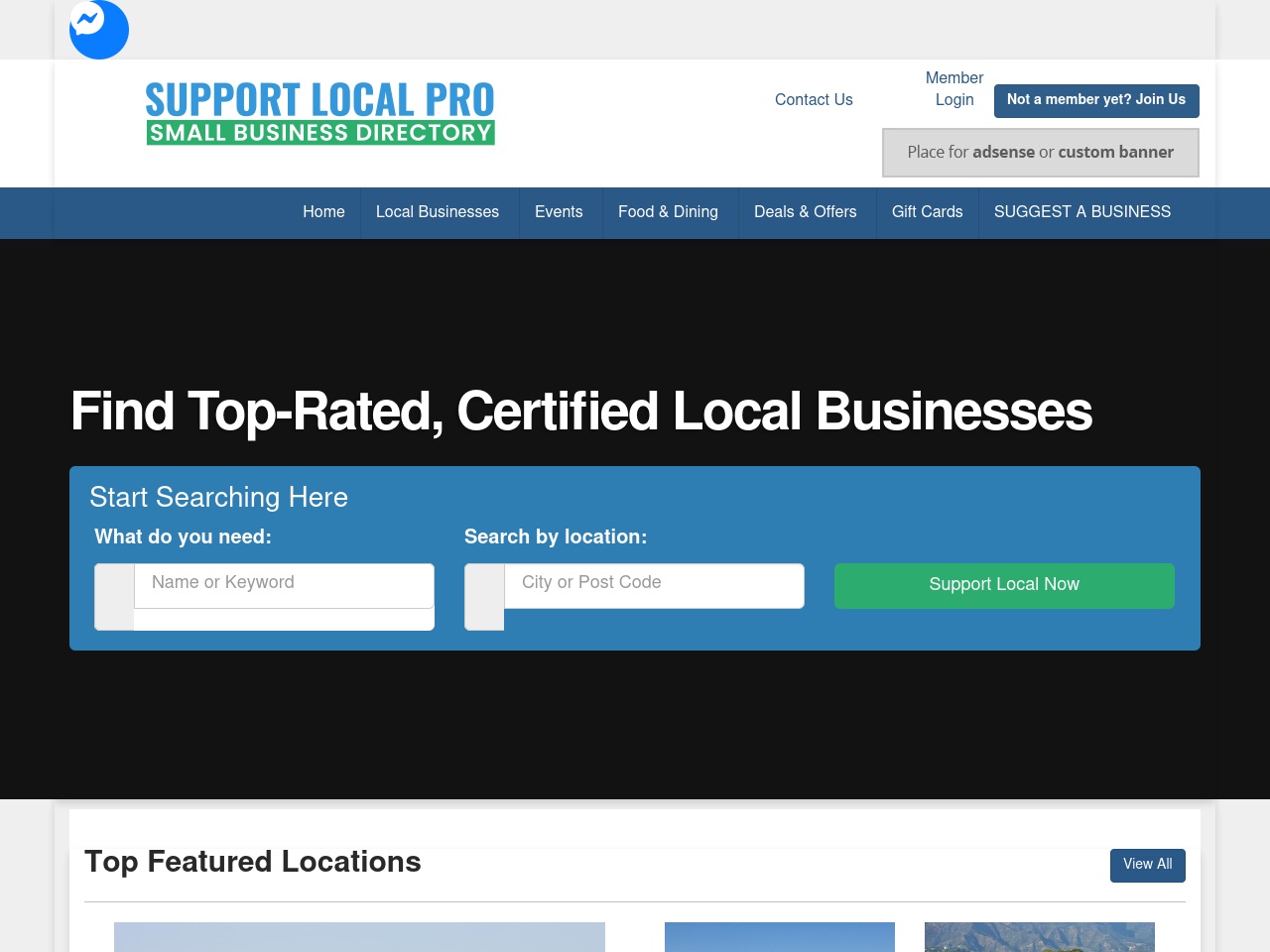
Task: Click the Find Top-Rated, Certified Local Businesses headline
Action: point(581,412)
